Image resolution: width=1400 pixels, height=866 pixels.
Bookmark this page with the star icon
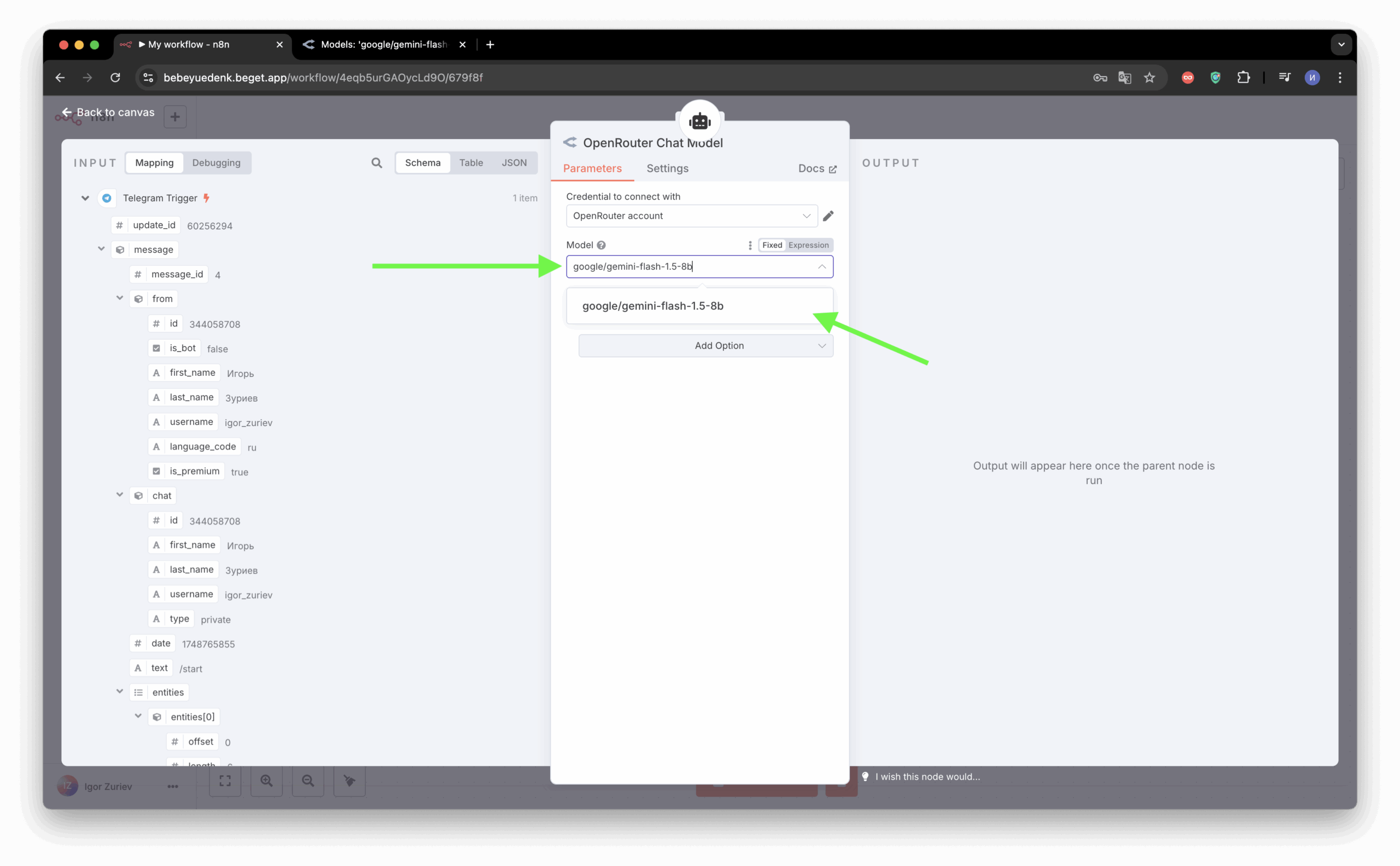(x=1149, y=77)
